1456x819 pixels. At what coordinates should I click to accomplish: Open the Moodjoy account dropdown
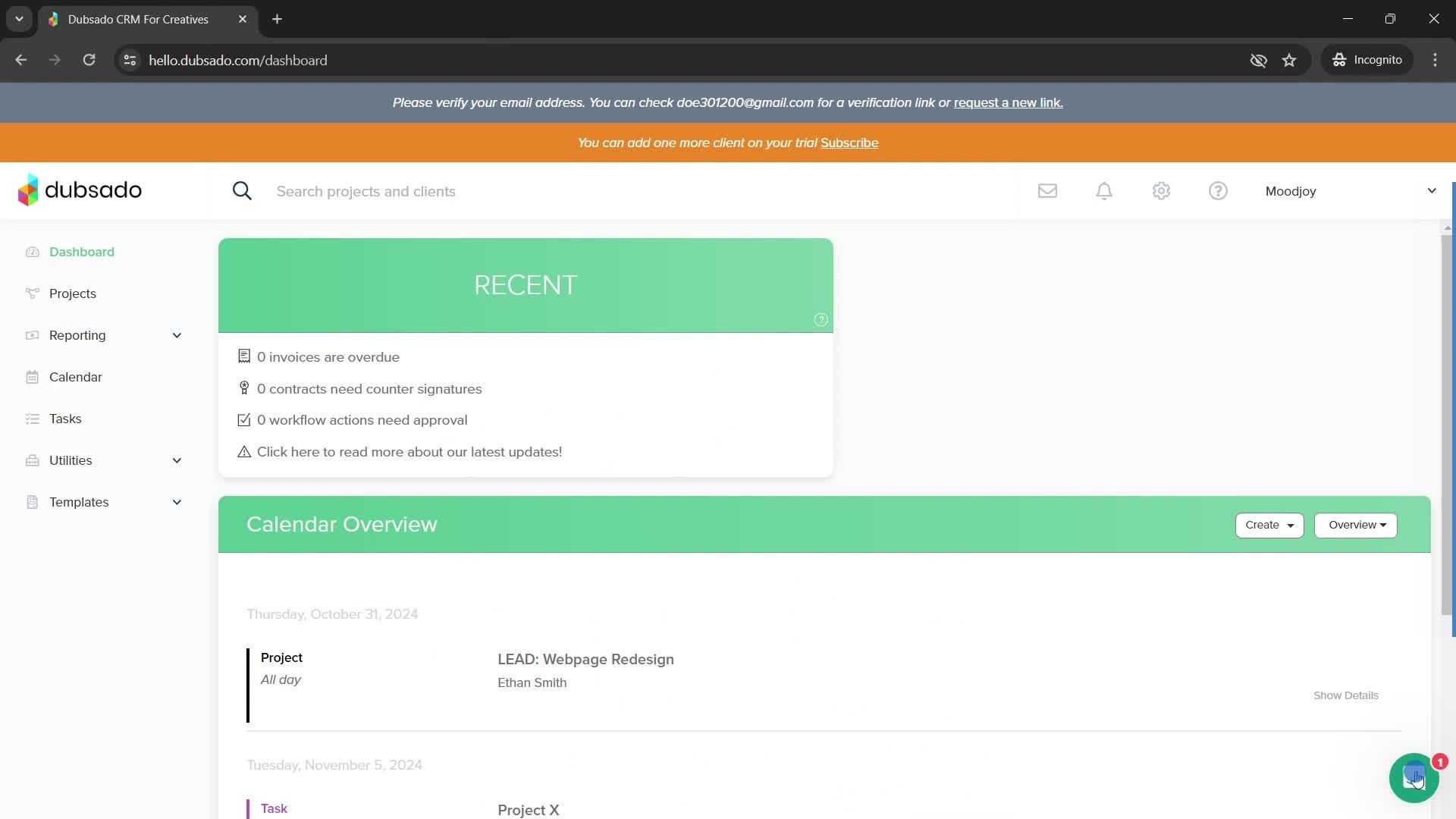1350,191
